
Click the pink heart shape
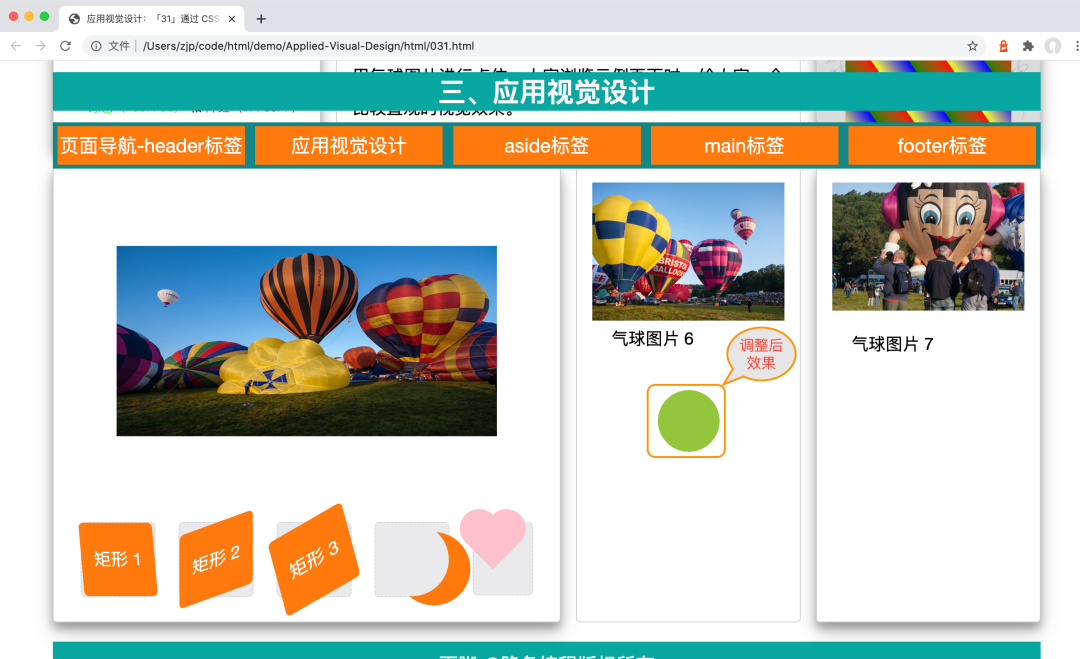coord(492,538)
